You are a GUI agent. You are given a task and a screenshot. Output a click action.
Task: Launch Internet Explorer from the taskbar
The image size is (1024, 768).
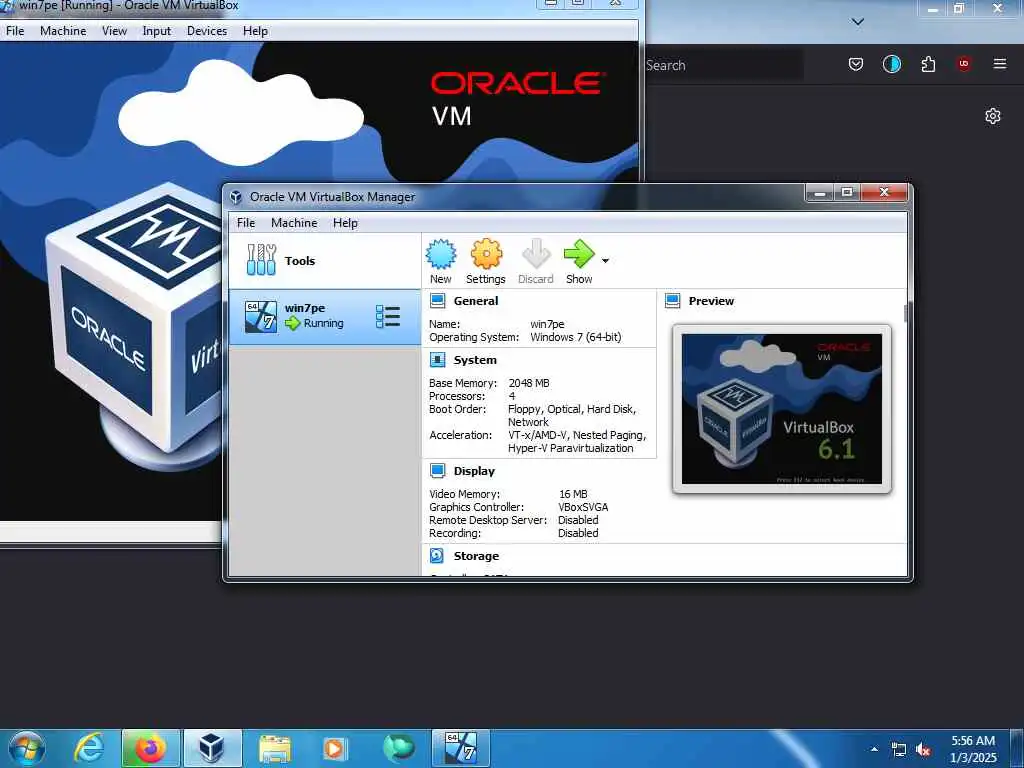point(89,748)
